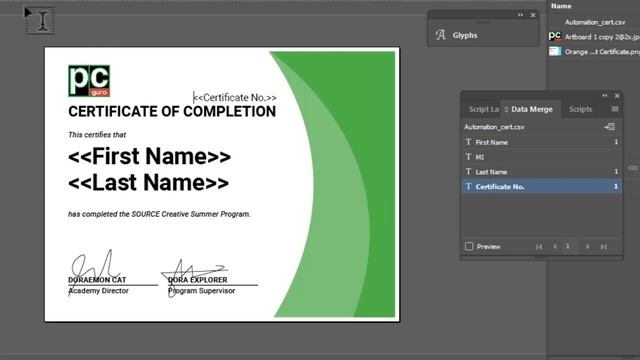
Task: Click the pc guro logo
Action: click(x=89, y=81)
